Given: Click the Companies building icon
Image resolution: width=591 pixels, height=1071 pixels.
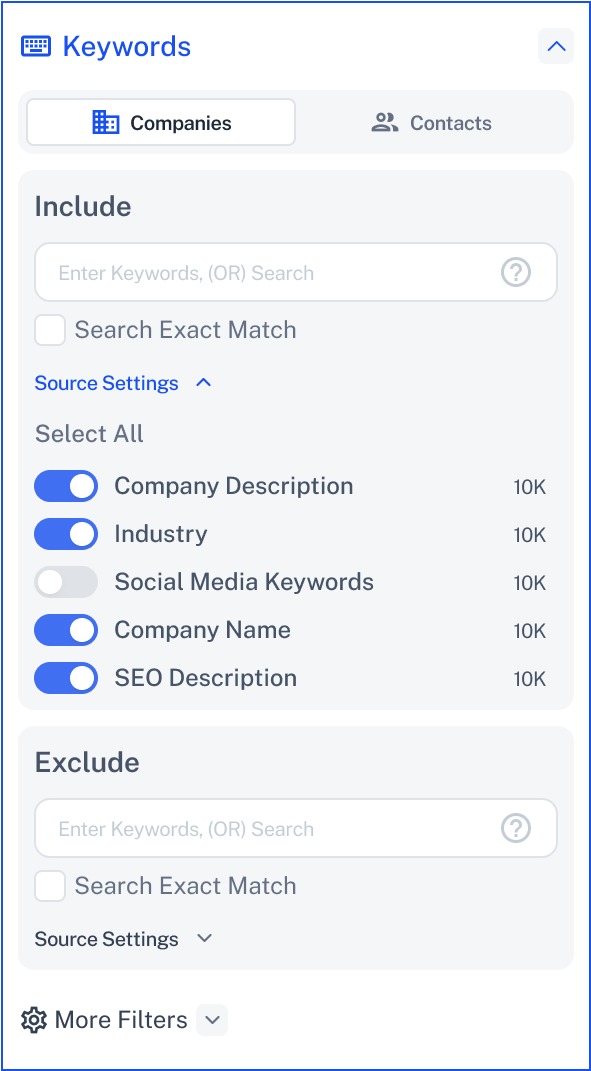Looking at the screenshot, I should (x=105, y=122).
